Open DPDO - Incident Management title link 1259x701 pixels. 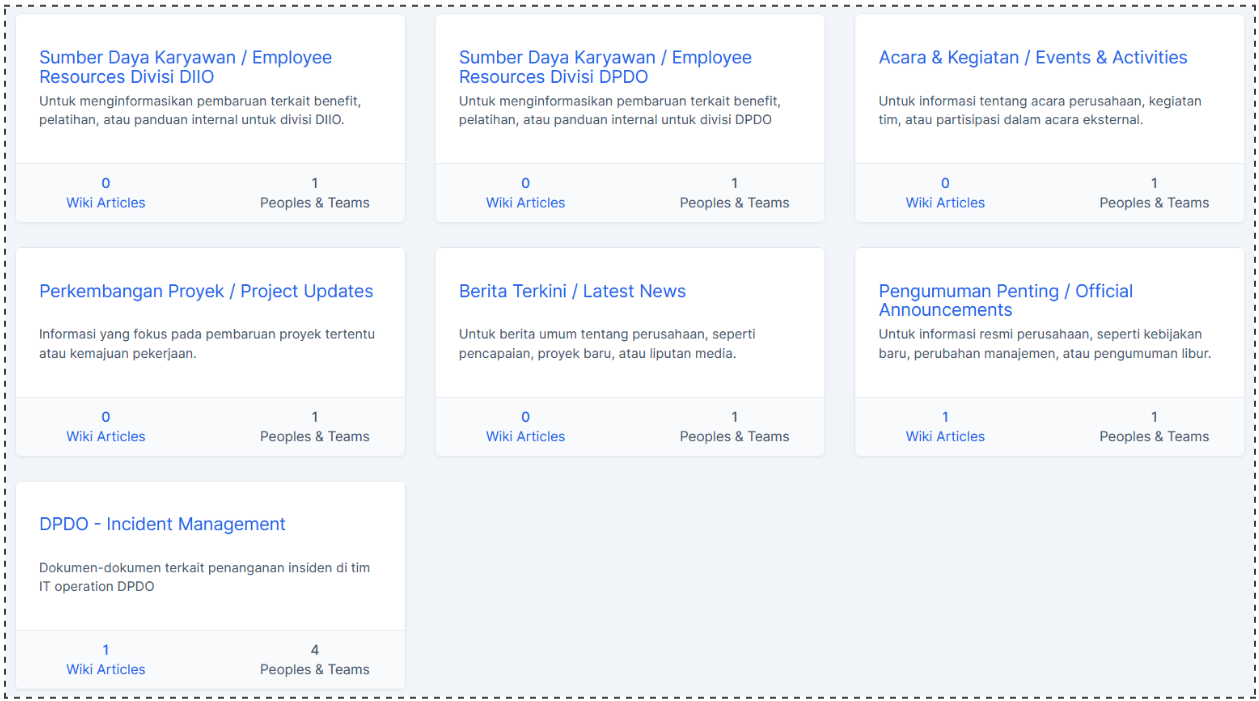click(x=162, y=524)
